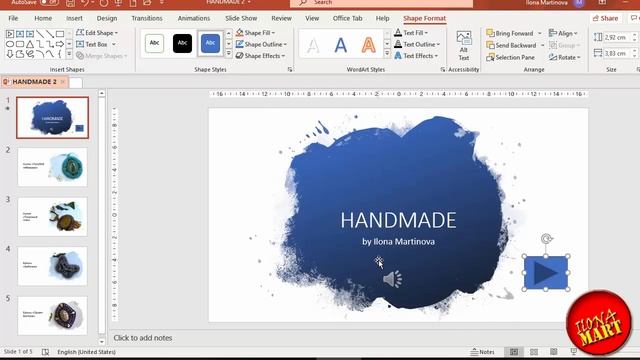This screenshot has width=640, height=360.
Task: Click the audio speaker icon on slide
Action: click(392, 279)
